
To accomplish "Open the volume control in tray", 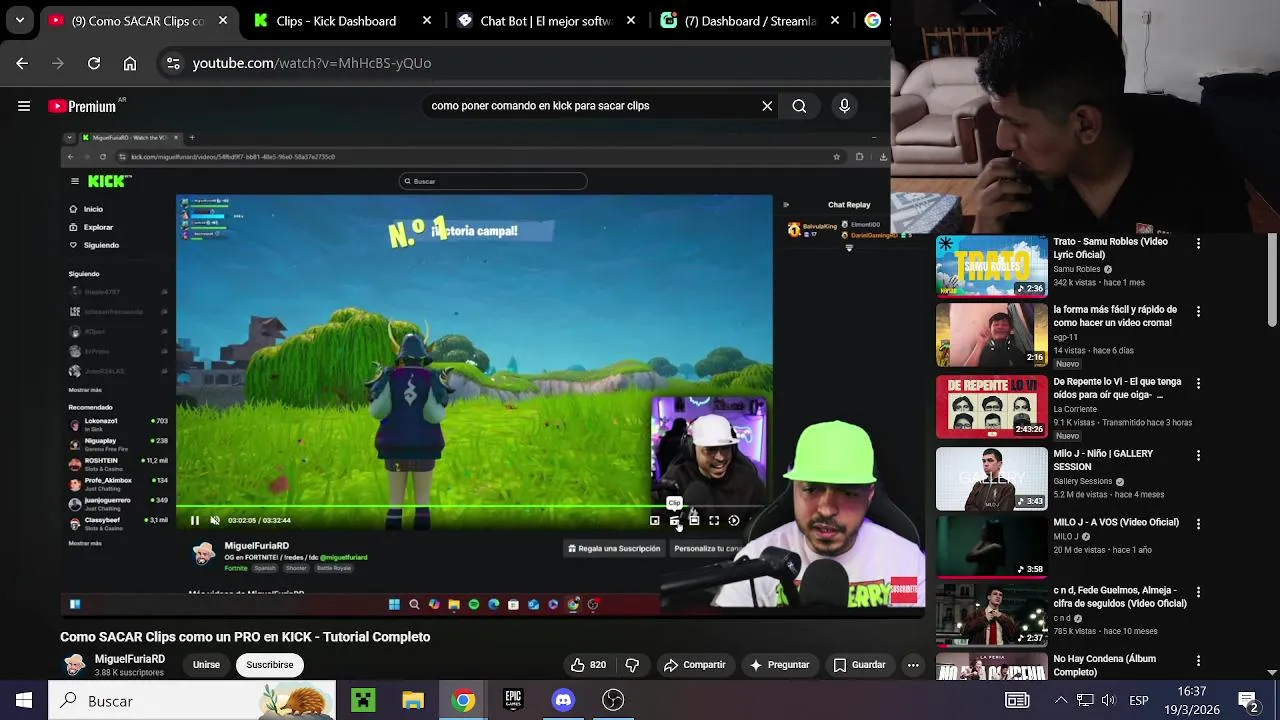I will point(1108,701).
